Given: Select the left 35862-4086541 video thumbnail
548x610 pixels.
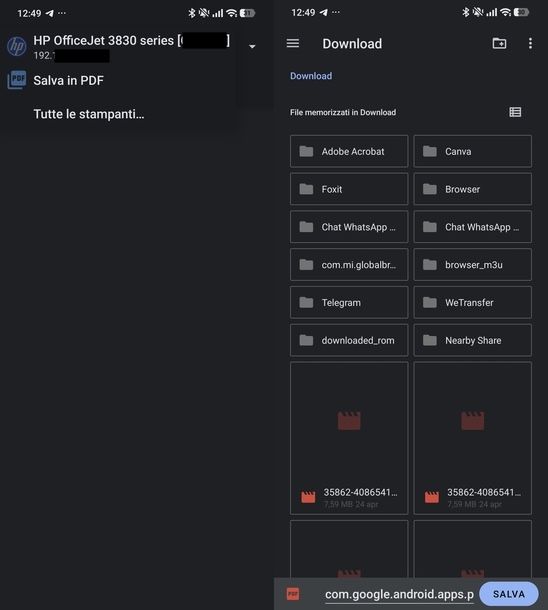Looking at the screenshot, I should pyautogui.click(x=349, y=438).
